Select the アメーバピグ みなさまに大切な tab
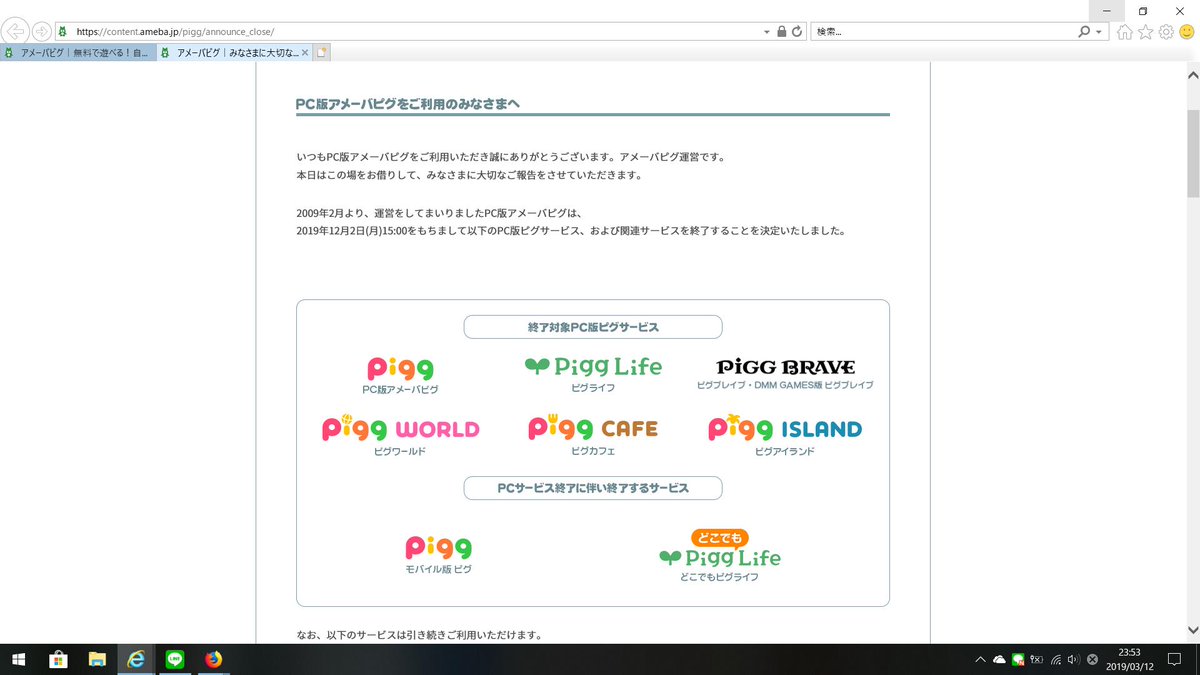The width and height of the screenshot is (1200, 675). point(235,52)
